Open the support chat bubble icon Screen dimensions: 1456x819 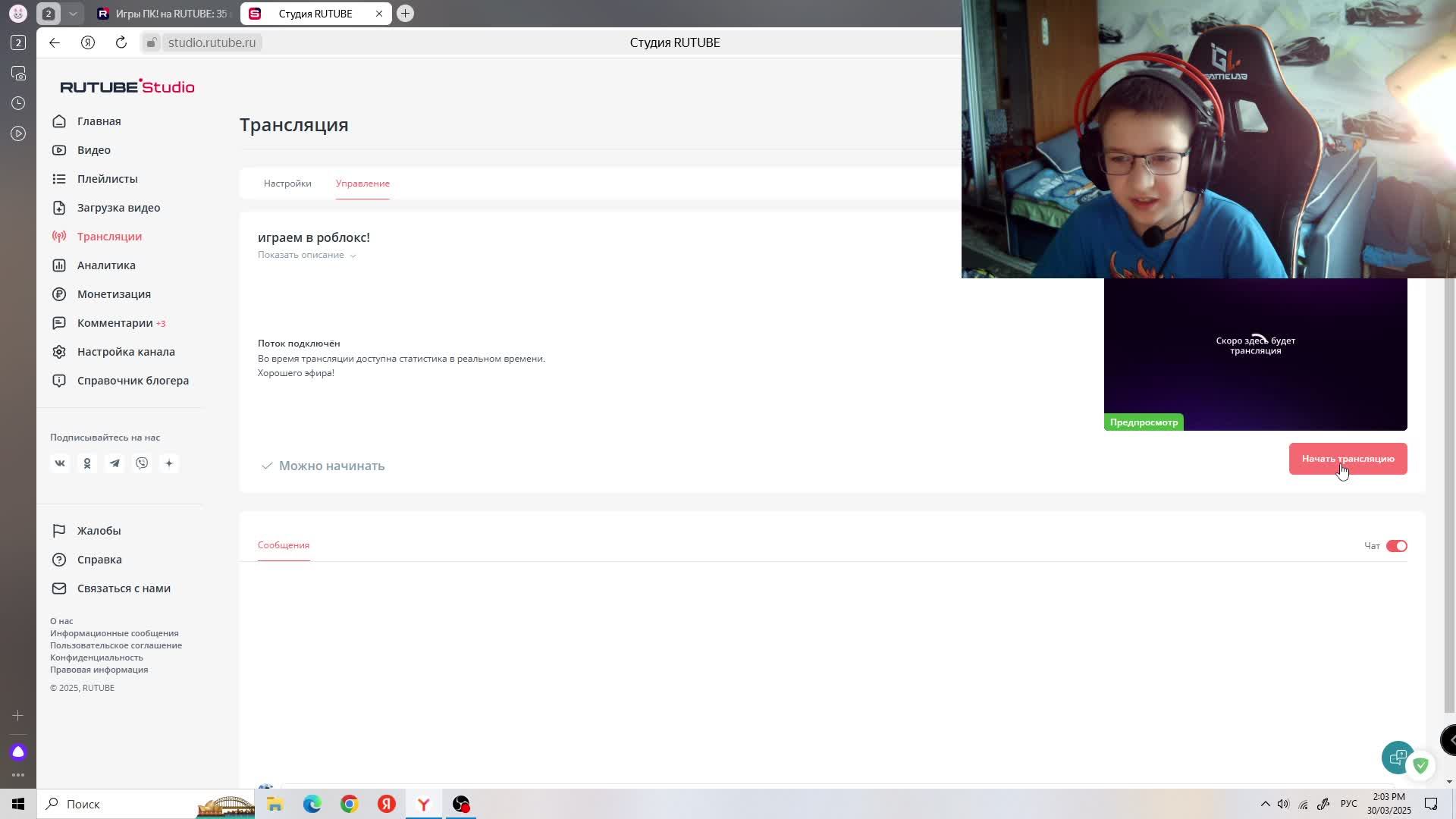pos(1397,757)
